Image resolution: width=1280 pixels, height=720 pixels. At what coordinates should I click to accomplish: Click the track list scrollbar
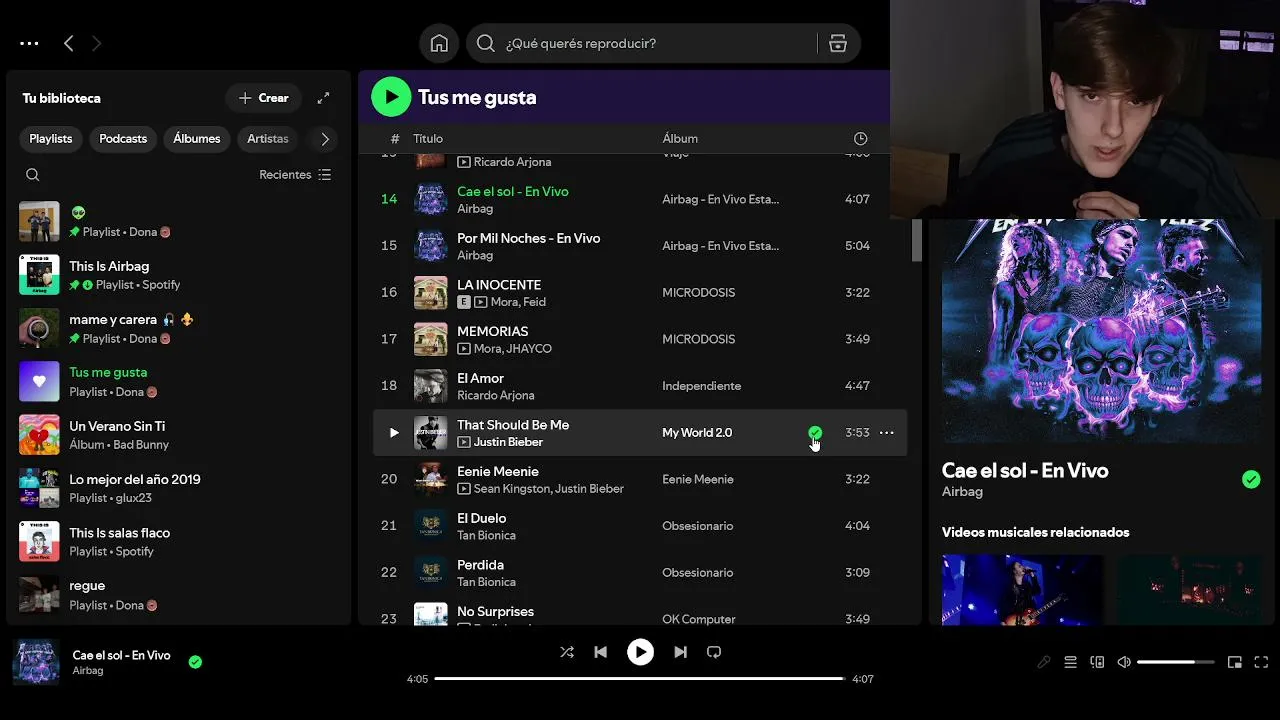click(x=916, y=240)
